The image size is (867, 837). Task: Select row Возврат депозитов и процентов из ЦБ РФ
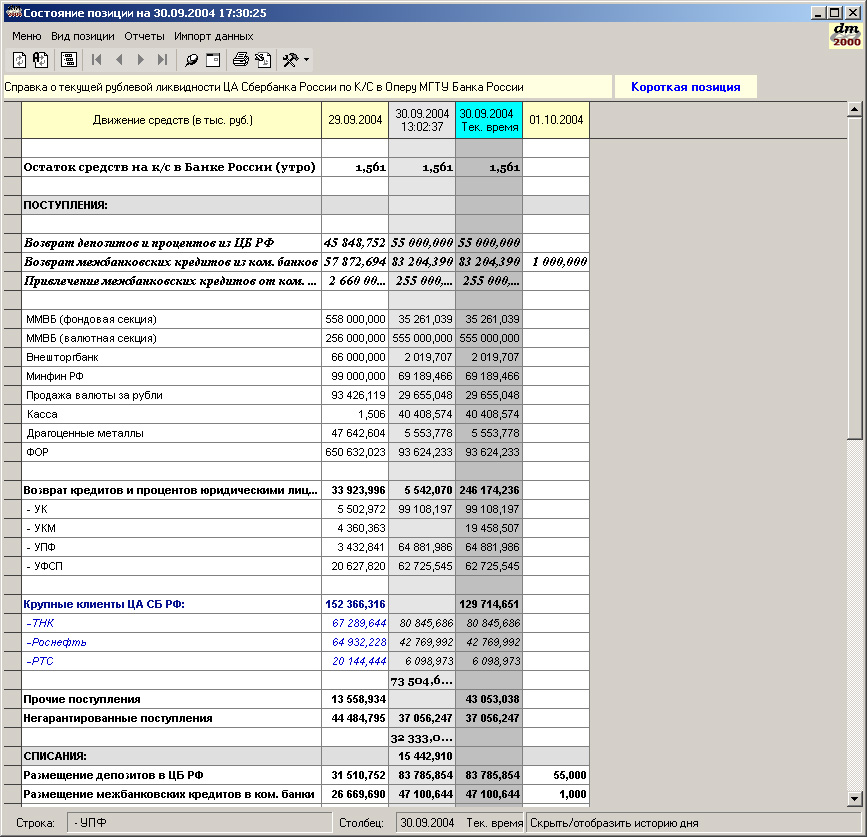click(x=172, y=243)
